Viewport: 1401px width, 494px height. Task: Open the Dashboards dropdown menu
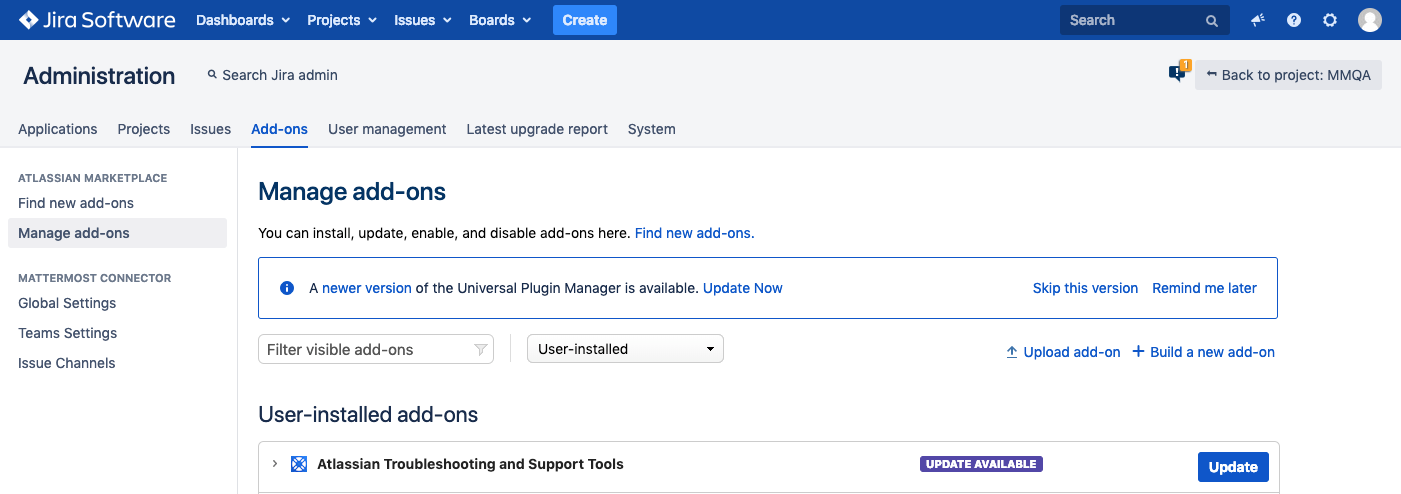243,20
